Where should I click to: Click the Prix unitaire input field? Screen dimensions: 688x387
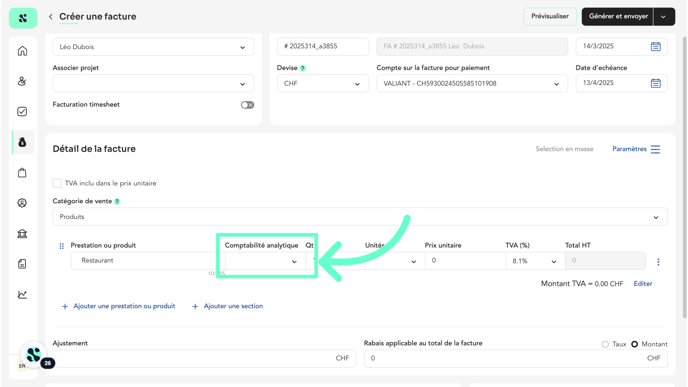[465, 261]
